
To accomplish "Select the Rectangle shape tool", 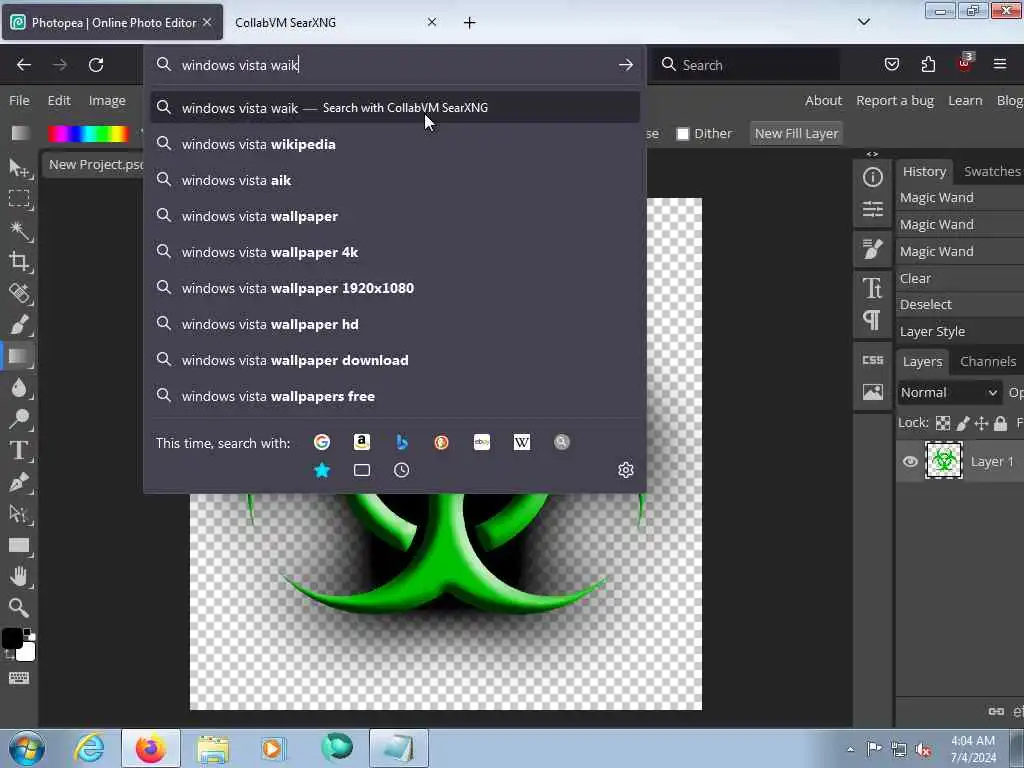I will click(19, 545).
